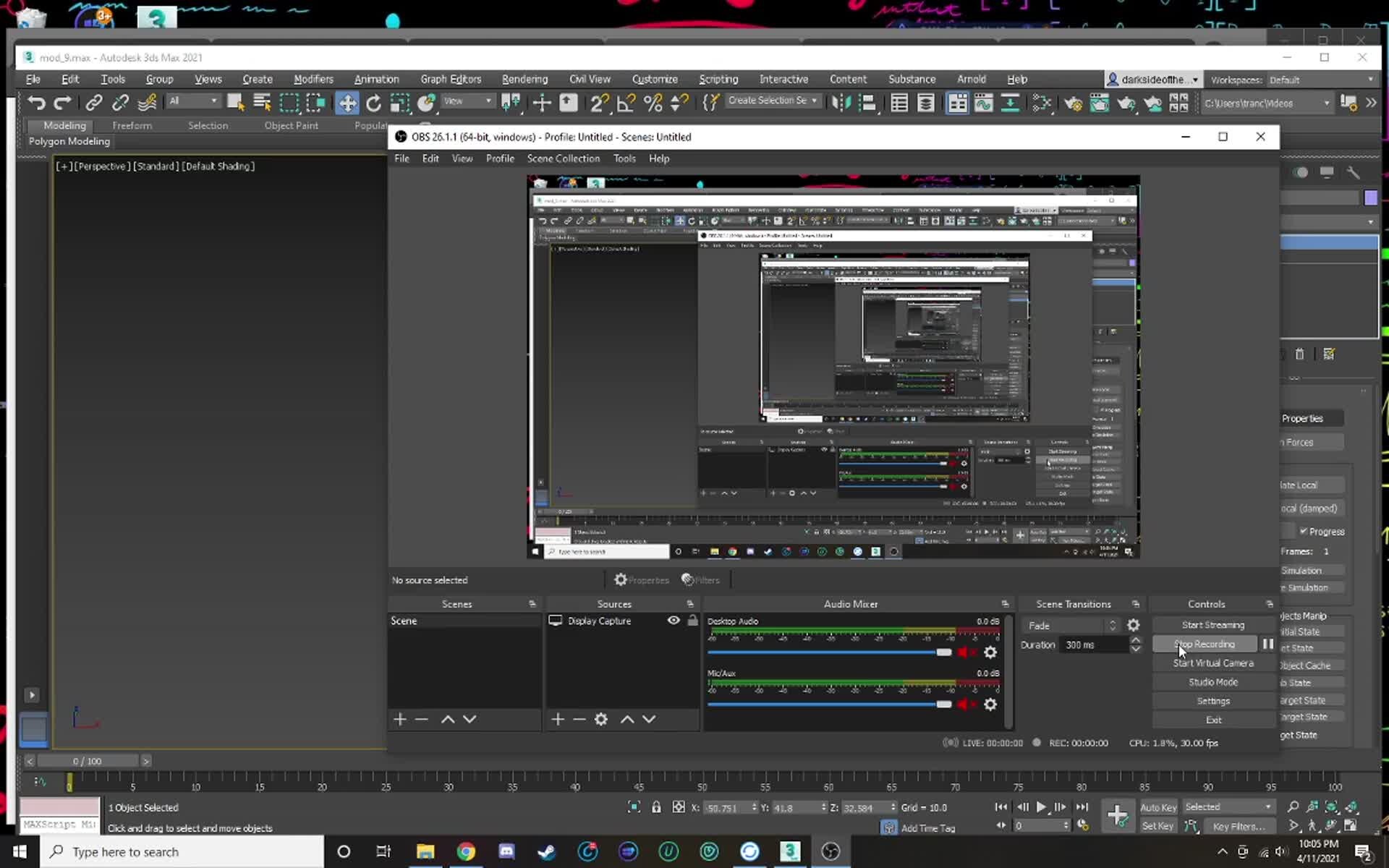Screen dimensions: 1389x868
Task: Toggle the Progress checkbox
Action: click(x=1304, y=531)
